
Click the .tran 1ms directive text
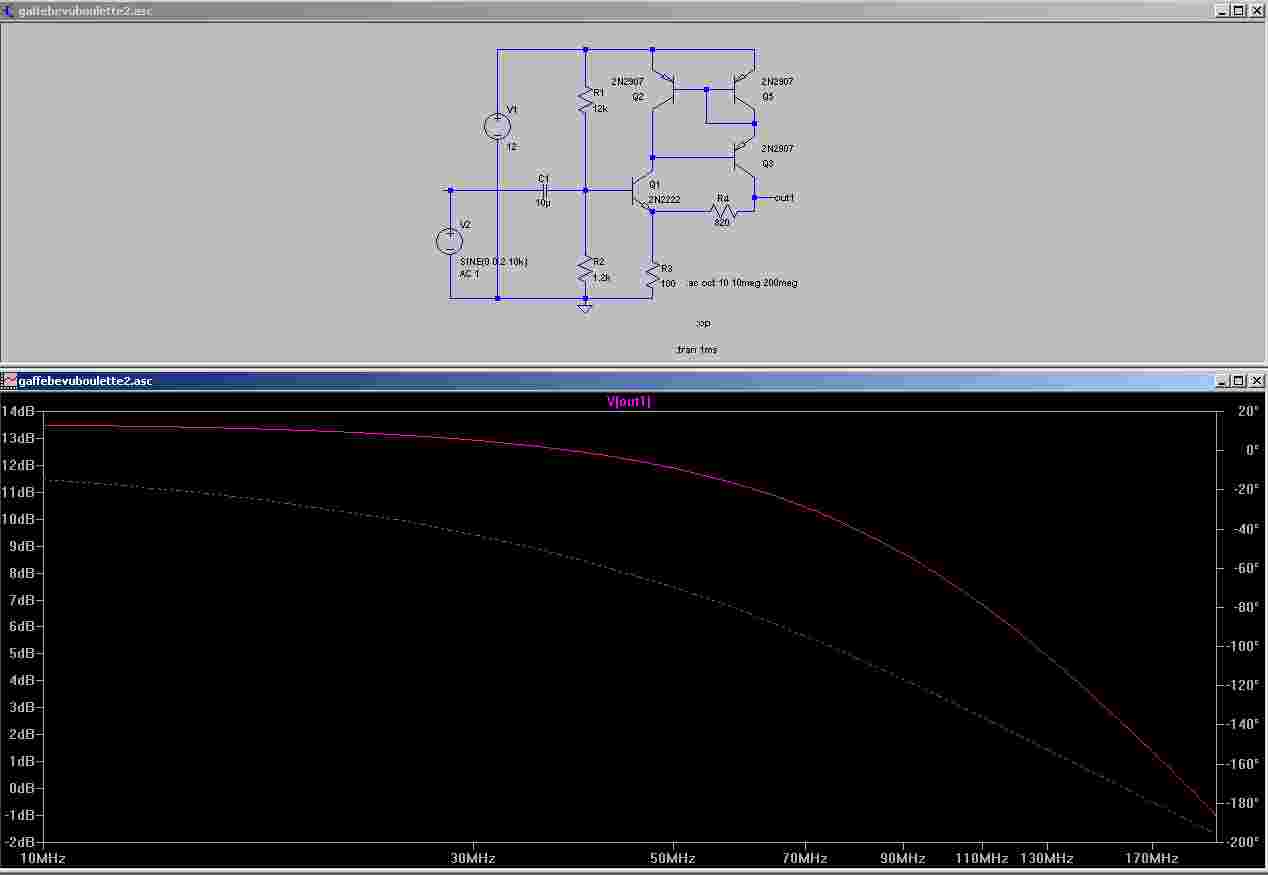click(696, 349)
